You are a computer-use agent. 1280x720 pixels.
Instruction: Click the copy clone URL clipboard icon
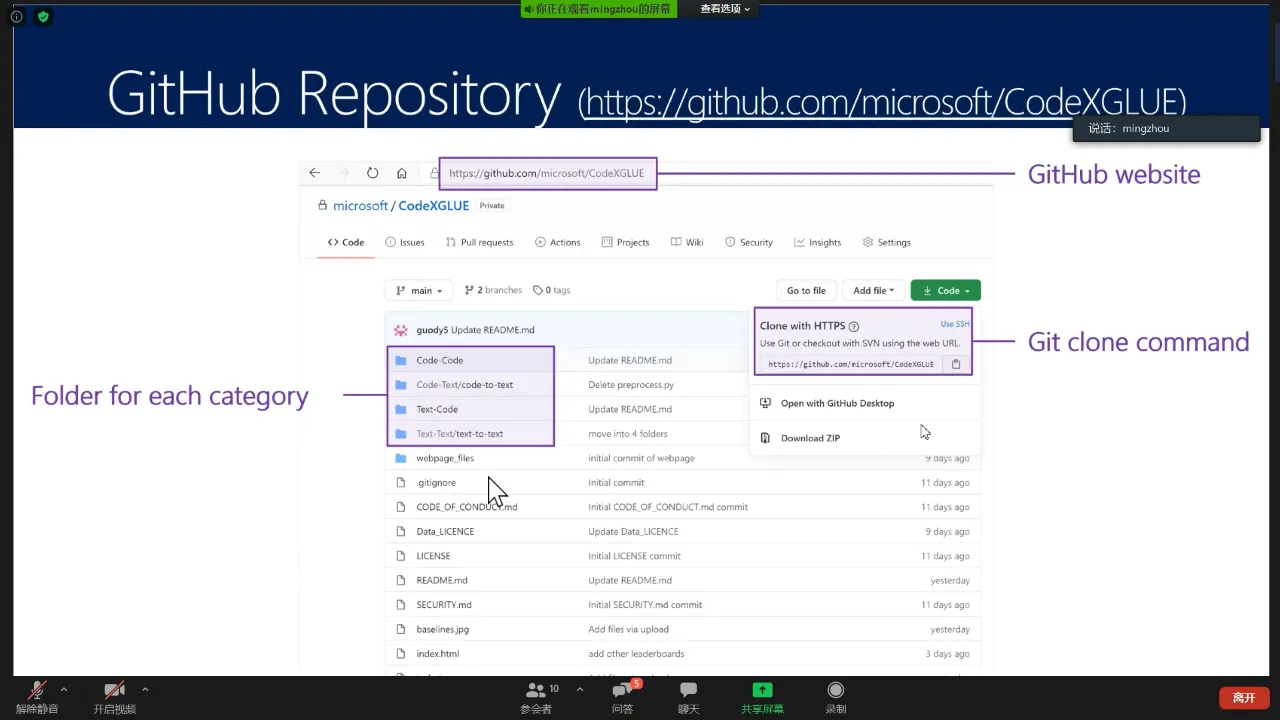point(956,364)
